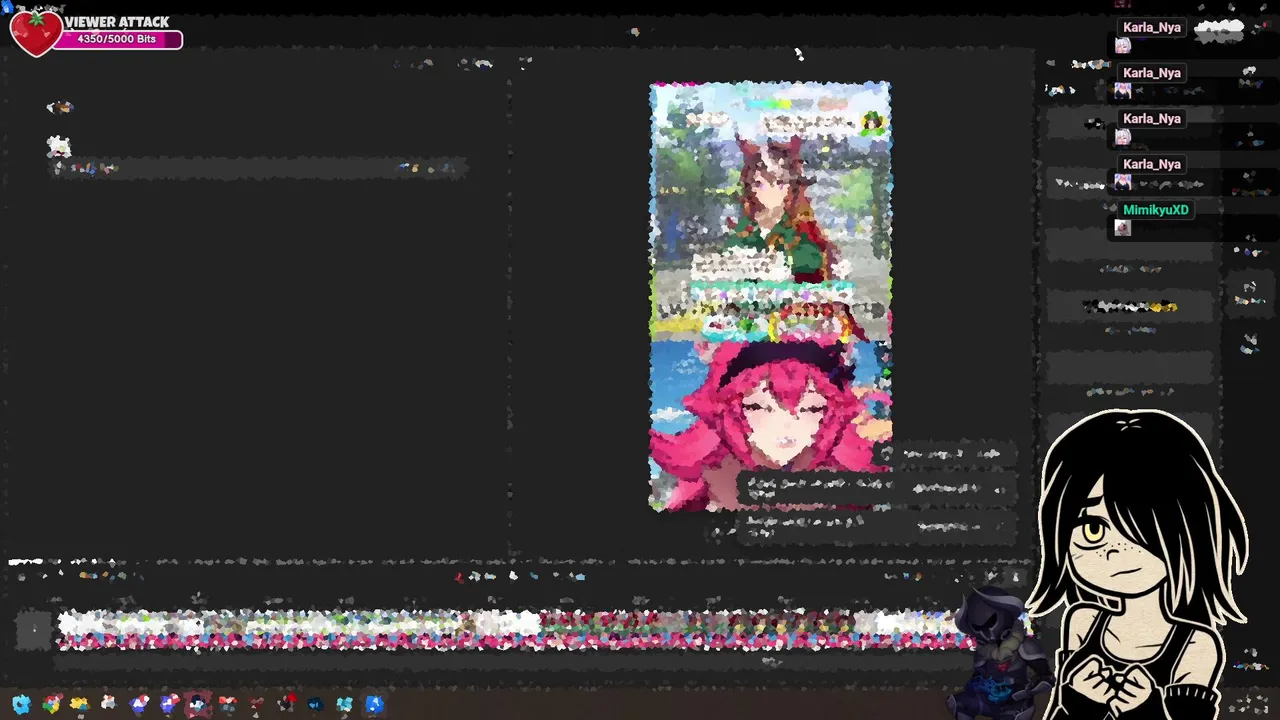Open the multicolor Chrome icon on taskbar
The width and height of the screenshot is (1280, 720).
(51, 704)
